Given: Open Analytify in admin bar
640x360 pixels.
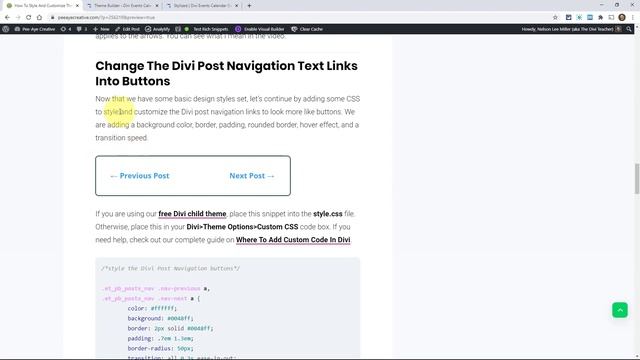Looking at the screenshot, I should 158,29.
